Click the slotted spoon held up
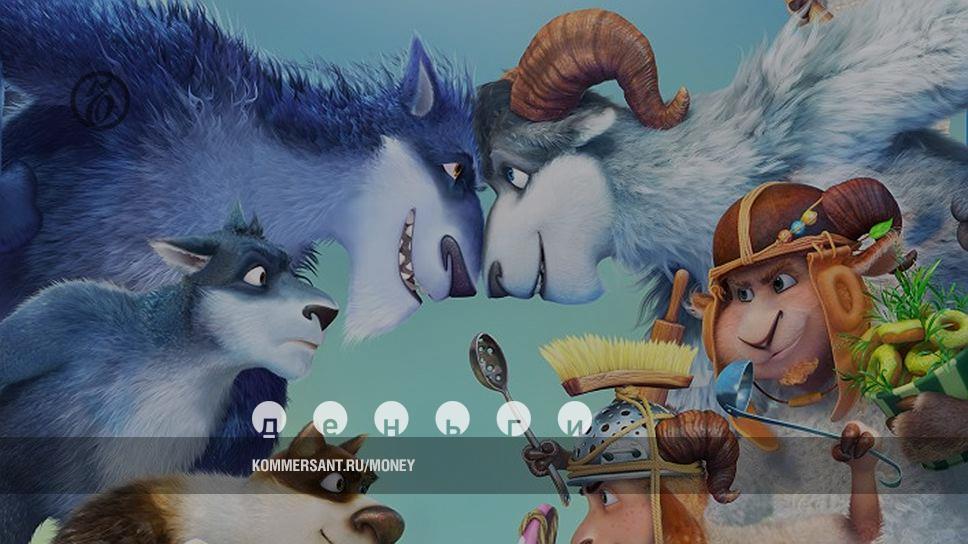This screenshot has width=968, height=544. [492, 363]
